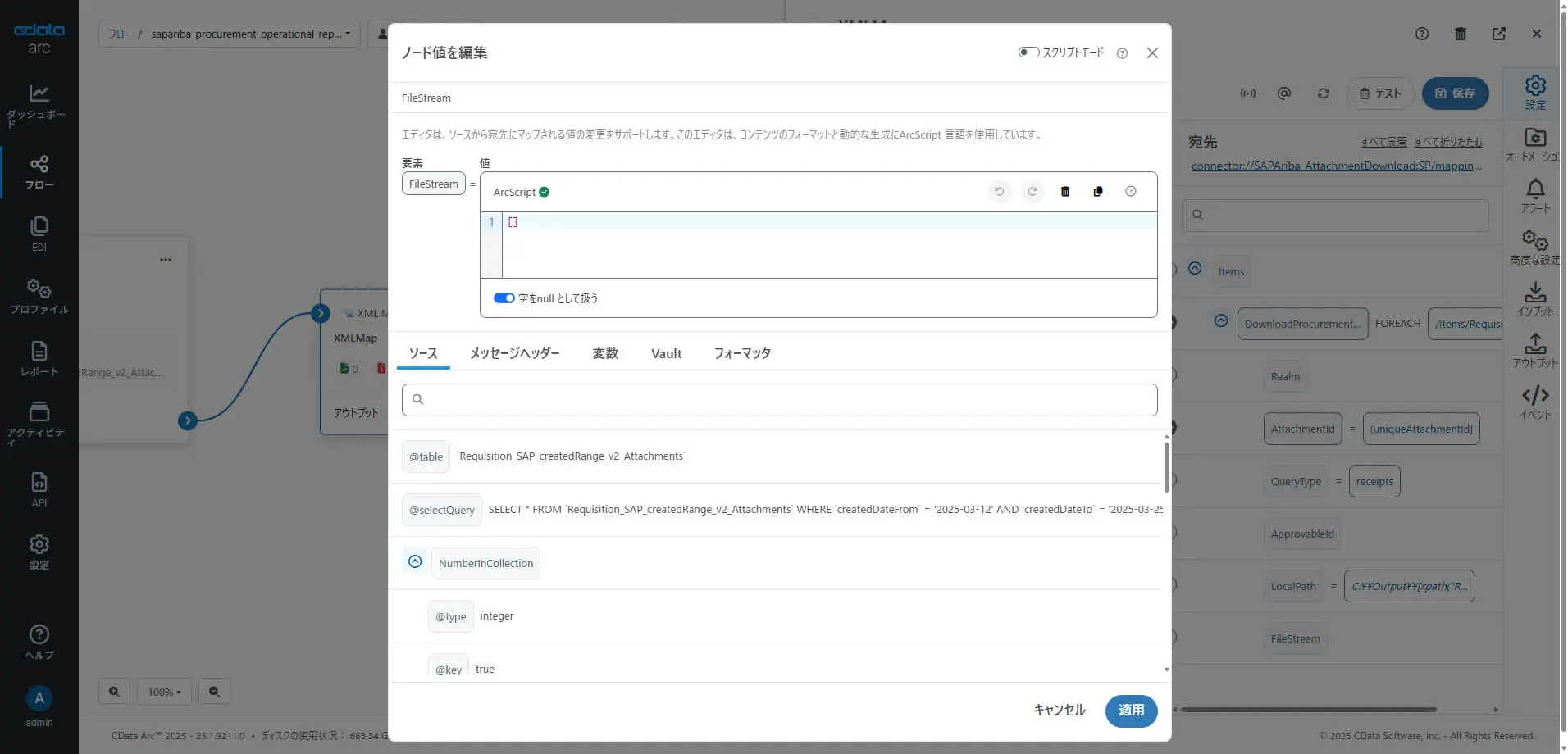
Task: Click the refresh icon beside テスト
Action: [x=1324, y=93]
